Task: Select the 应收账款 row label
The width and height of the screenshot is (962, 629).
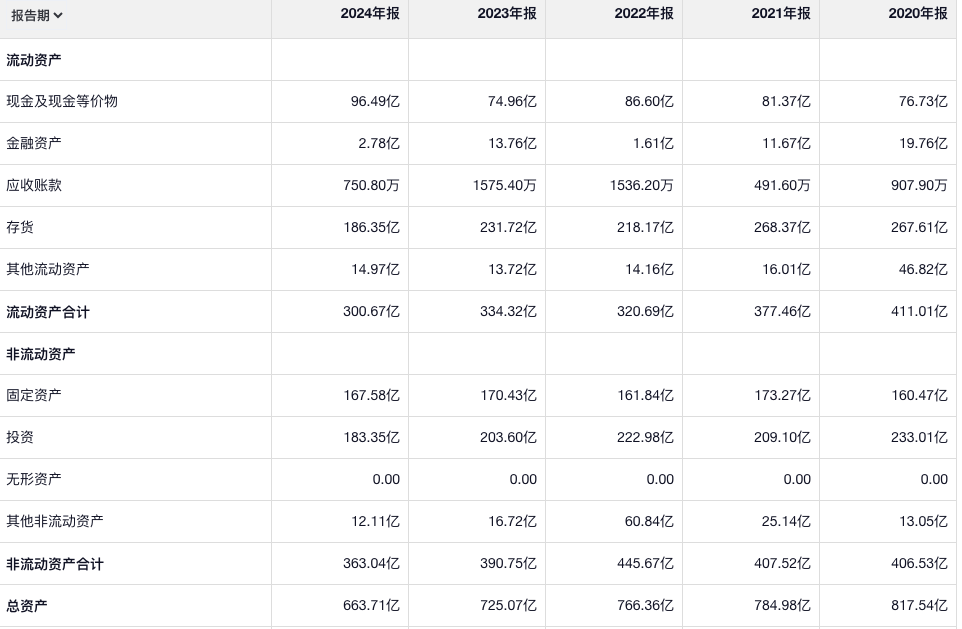Action: click(34, 186)
